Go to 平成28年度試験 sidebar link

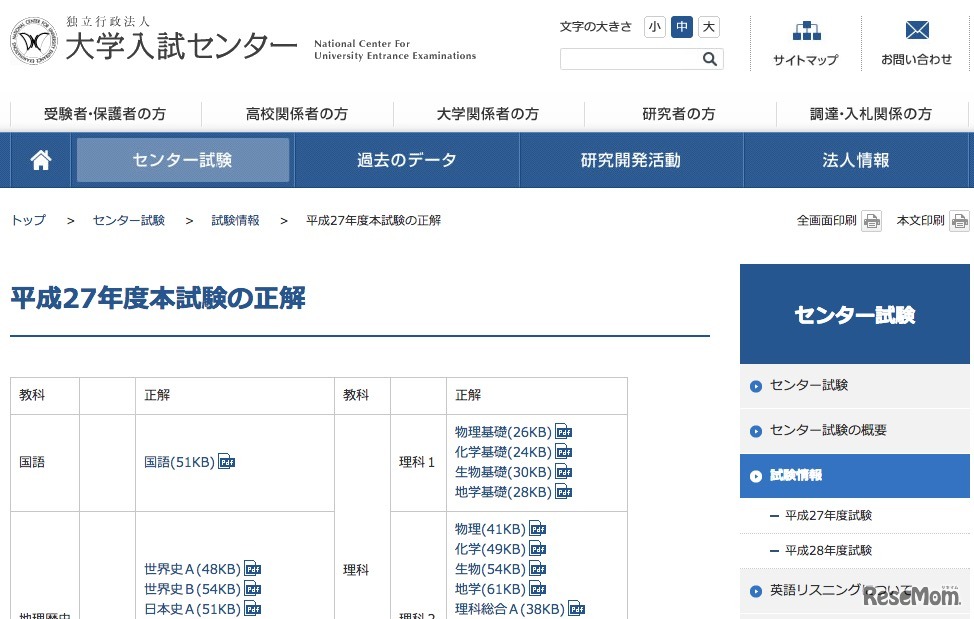pos(828,550)
